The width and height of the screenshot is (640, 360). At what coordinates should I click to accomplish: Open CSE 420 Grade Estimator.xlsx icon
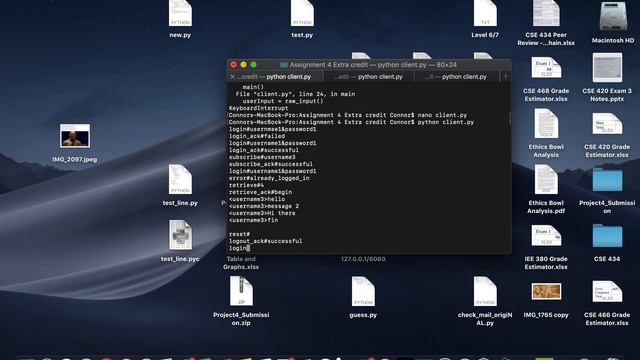(x=607, y=124)
